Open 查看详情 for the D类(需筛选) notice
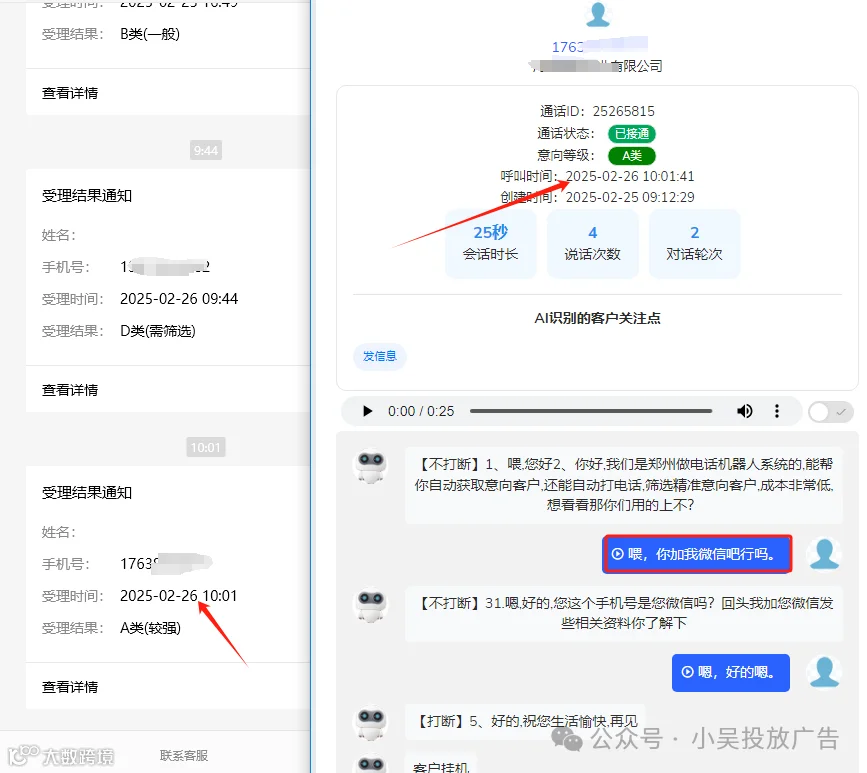The width and height of the screenshot is (867, 773). [x=70, y=390]
